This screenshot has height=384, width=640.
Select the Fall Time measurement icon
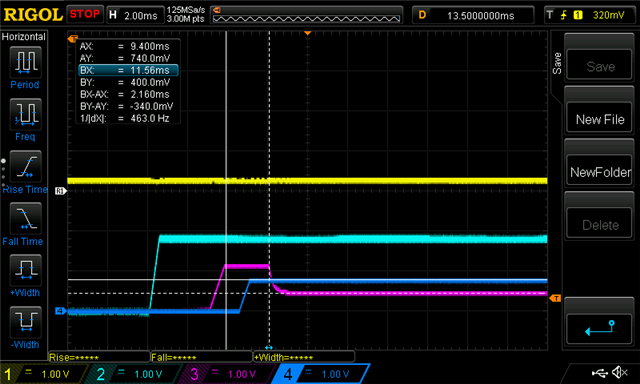coord(25,218)
